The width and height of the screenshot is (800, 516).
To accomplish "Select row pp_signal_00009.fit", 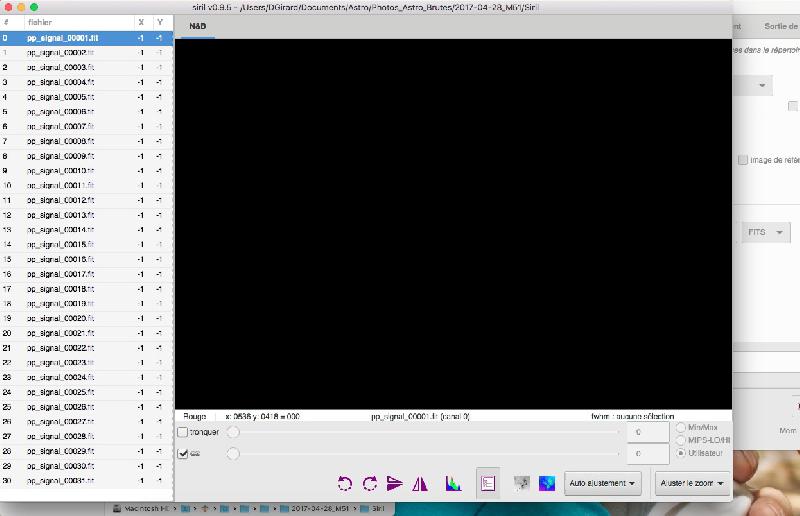I will click(86, 156).
